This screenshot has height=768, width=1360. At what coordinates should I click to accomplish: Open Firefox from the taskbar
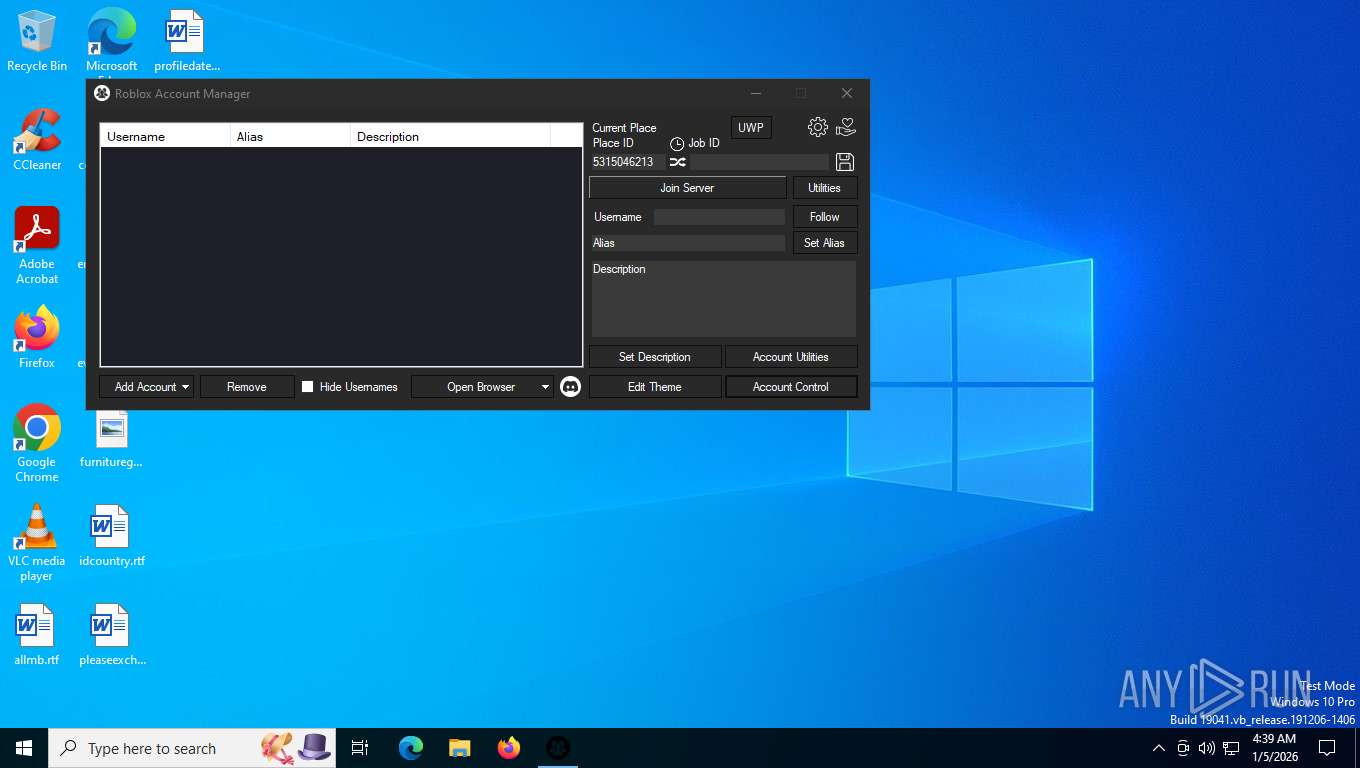click(509, 748)
